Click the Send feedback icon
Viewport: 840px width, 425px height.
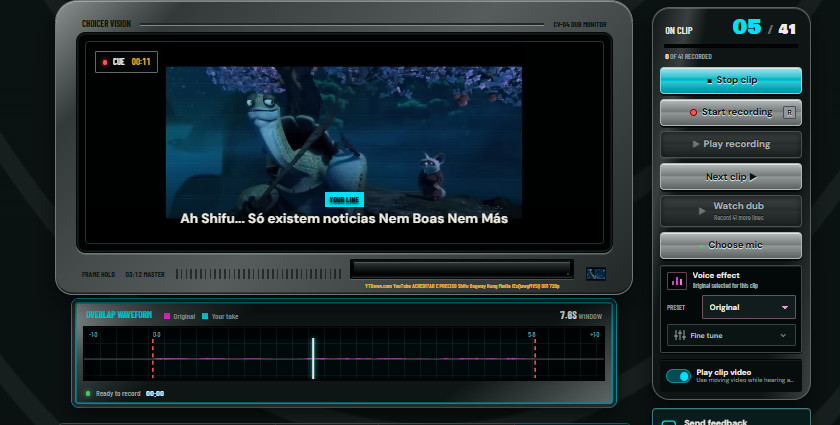tap(669, 422)
